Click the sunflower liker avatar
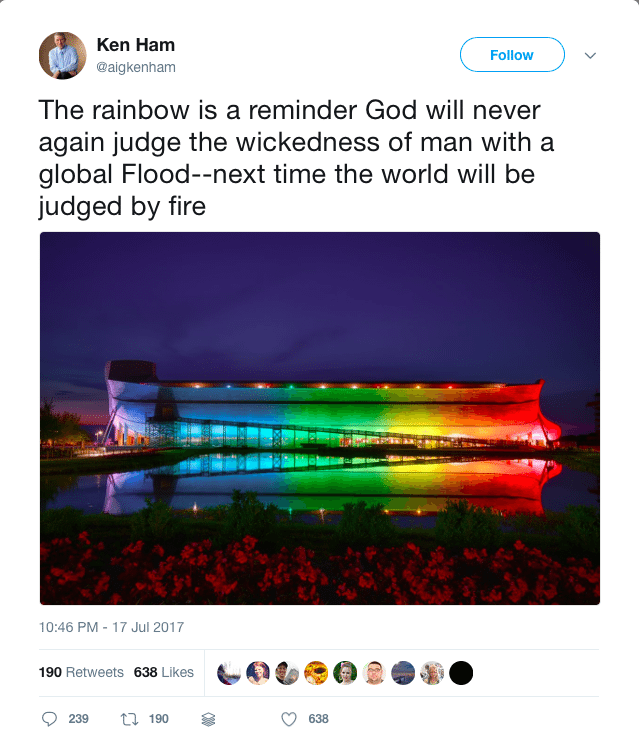Image resolution: width=639 pixels, height=740 pixels. tap(316, 673)
